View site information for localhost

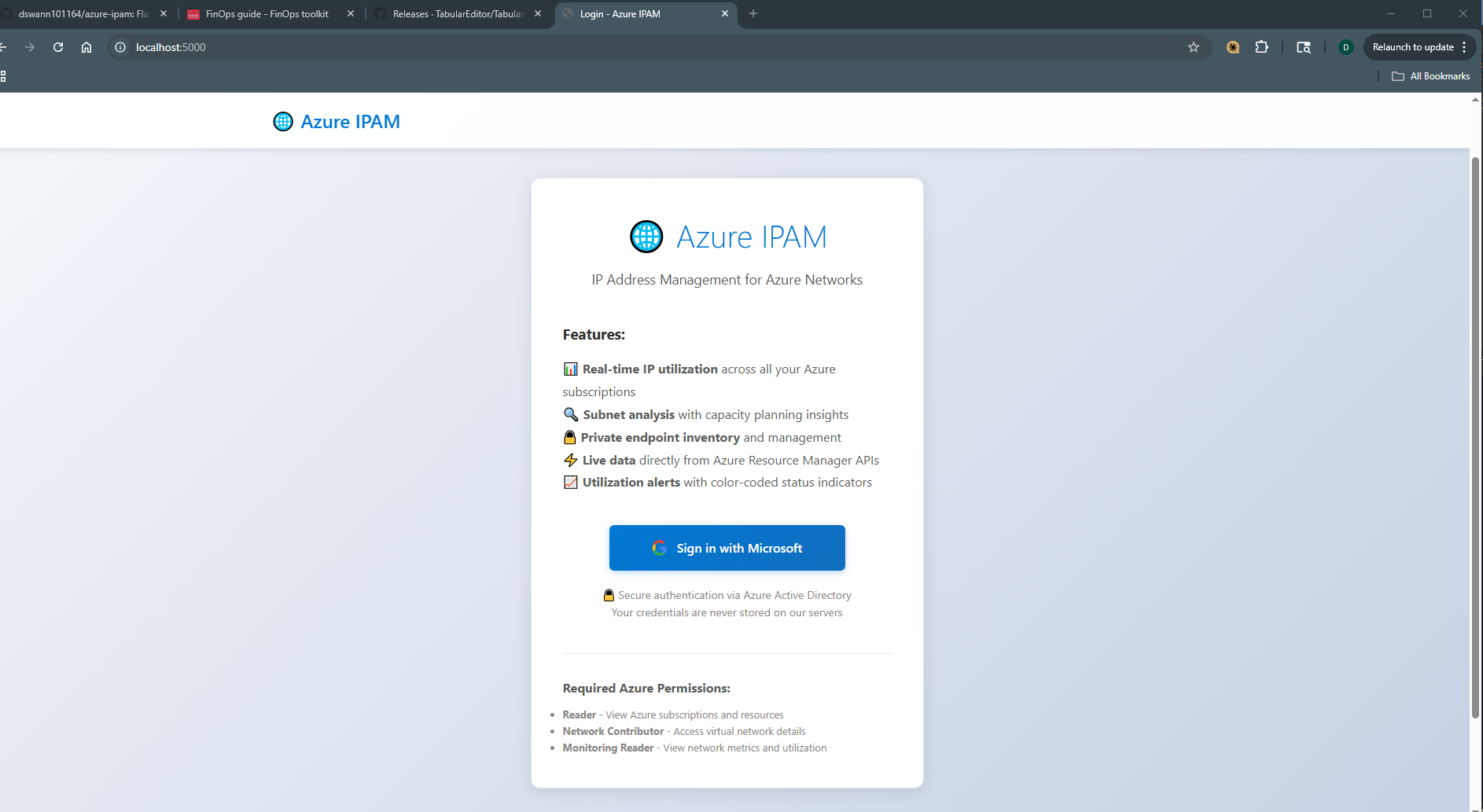pyautogui.click(x=120, y=47)
